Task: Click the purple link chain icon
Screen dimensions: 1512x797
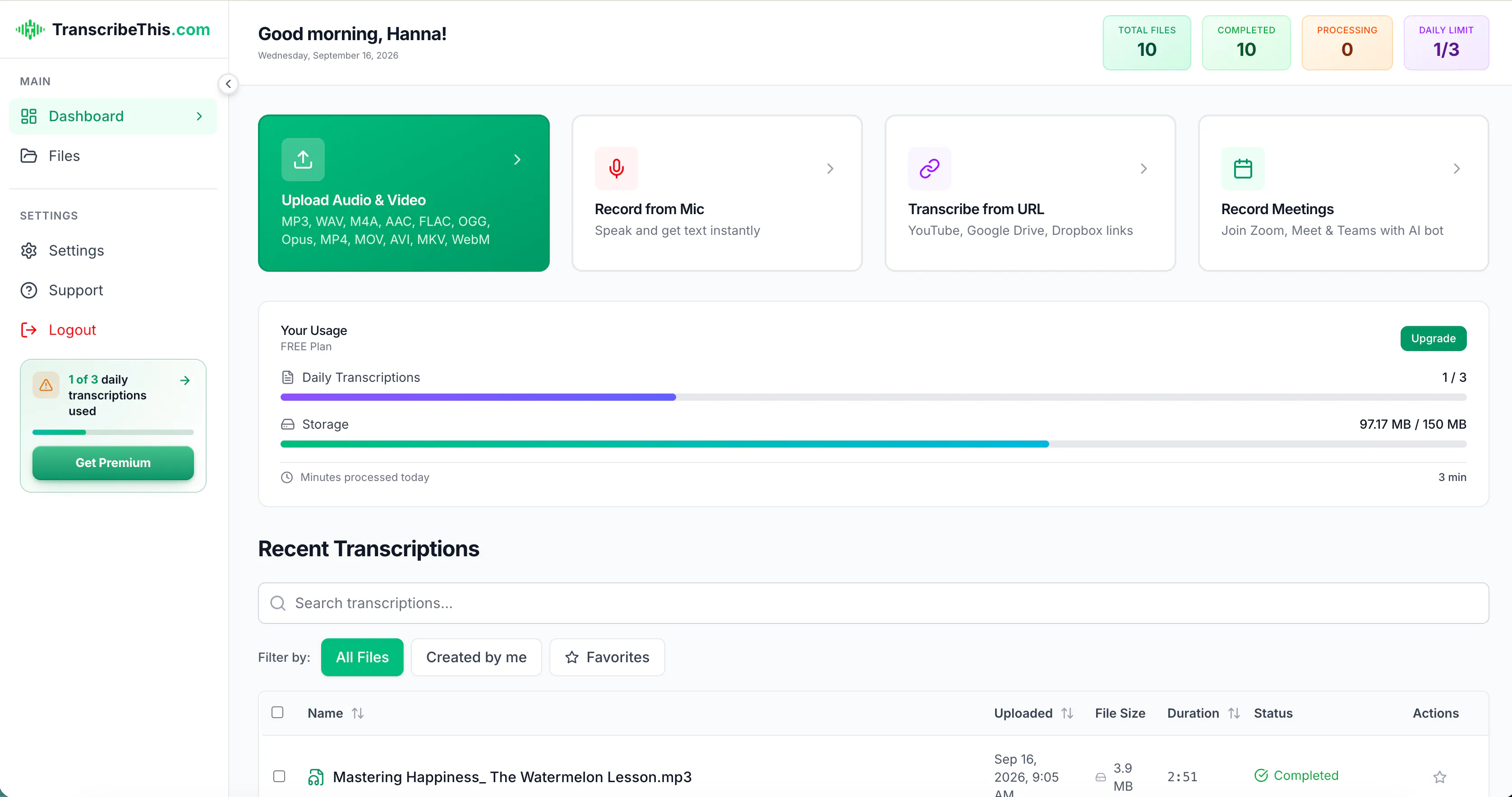Action: coord(930,169)
